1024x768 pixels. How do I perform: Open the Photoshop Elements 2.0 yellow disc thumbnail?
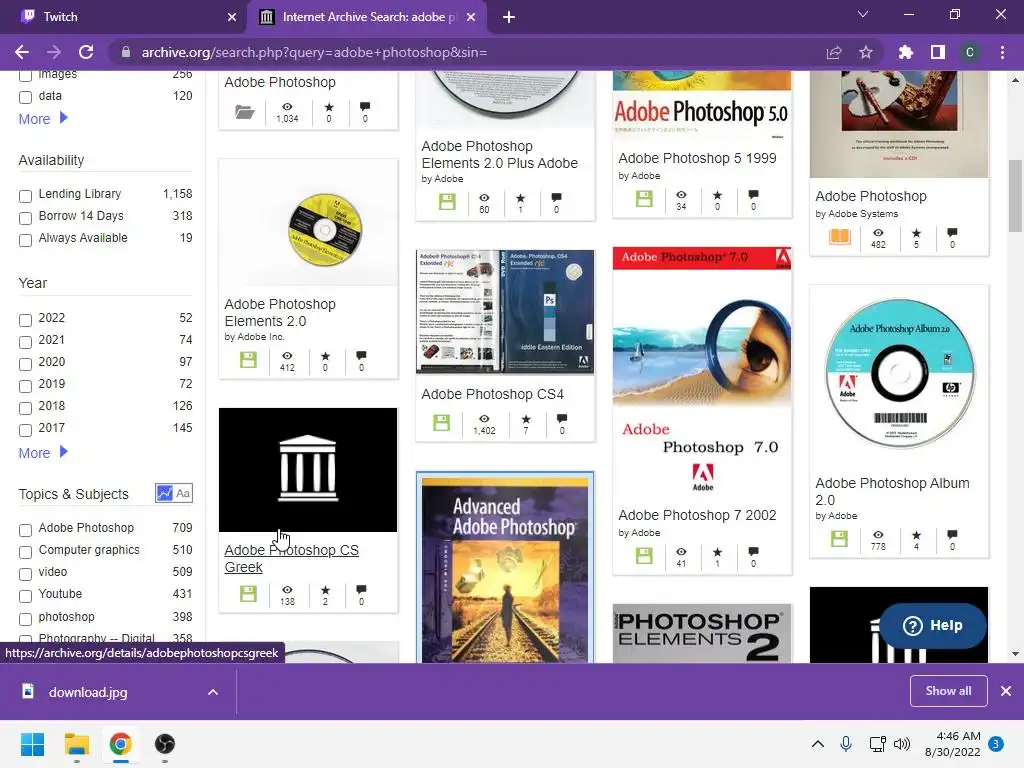[308, 222]
